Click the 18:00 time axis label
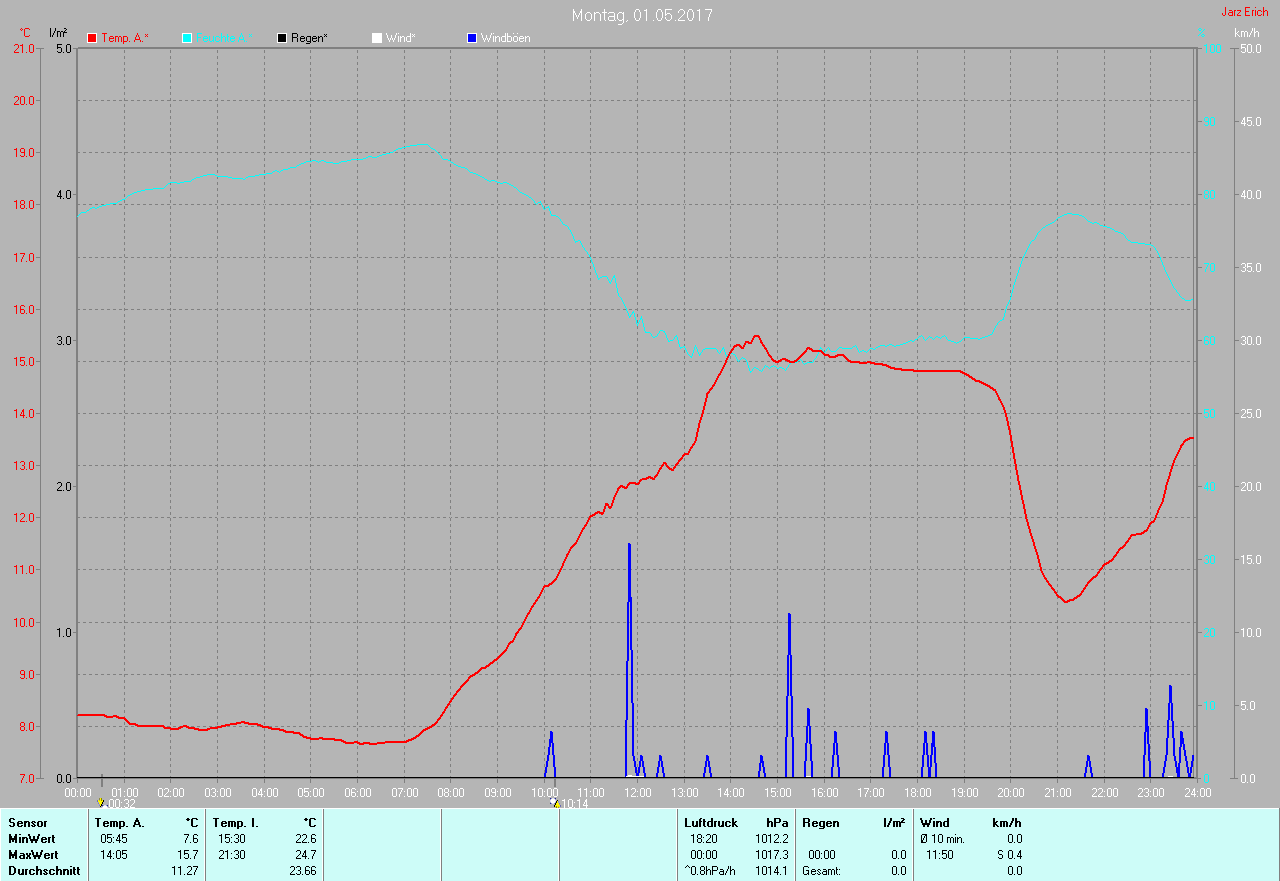Viewport: 1280px width, 881px height. pos(917,793)
